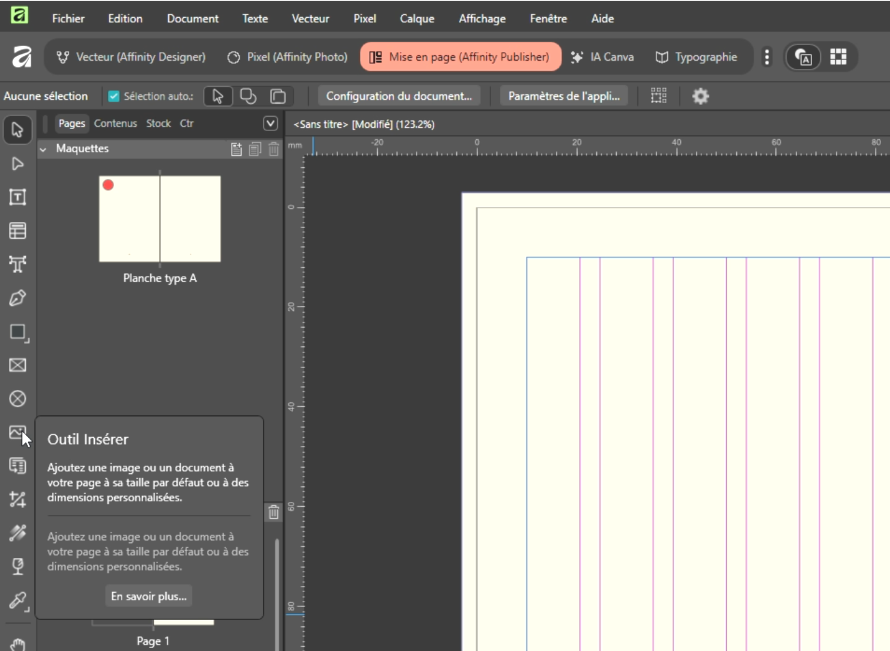Switch to Pixel (Affinity Photo) studio

pos(287,57)
